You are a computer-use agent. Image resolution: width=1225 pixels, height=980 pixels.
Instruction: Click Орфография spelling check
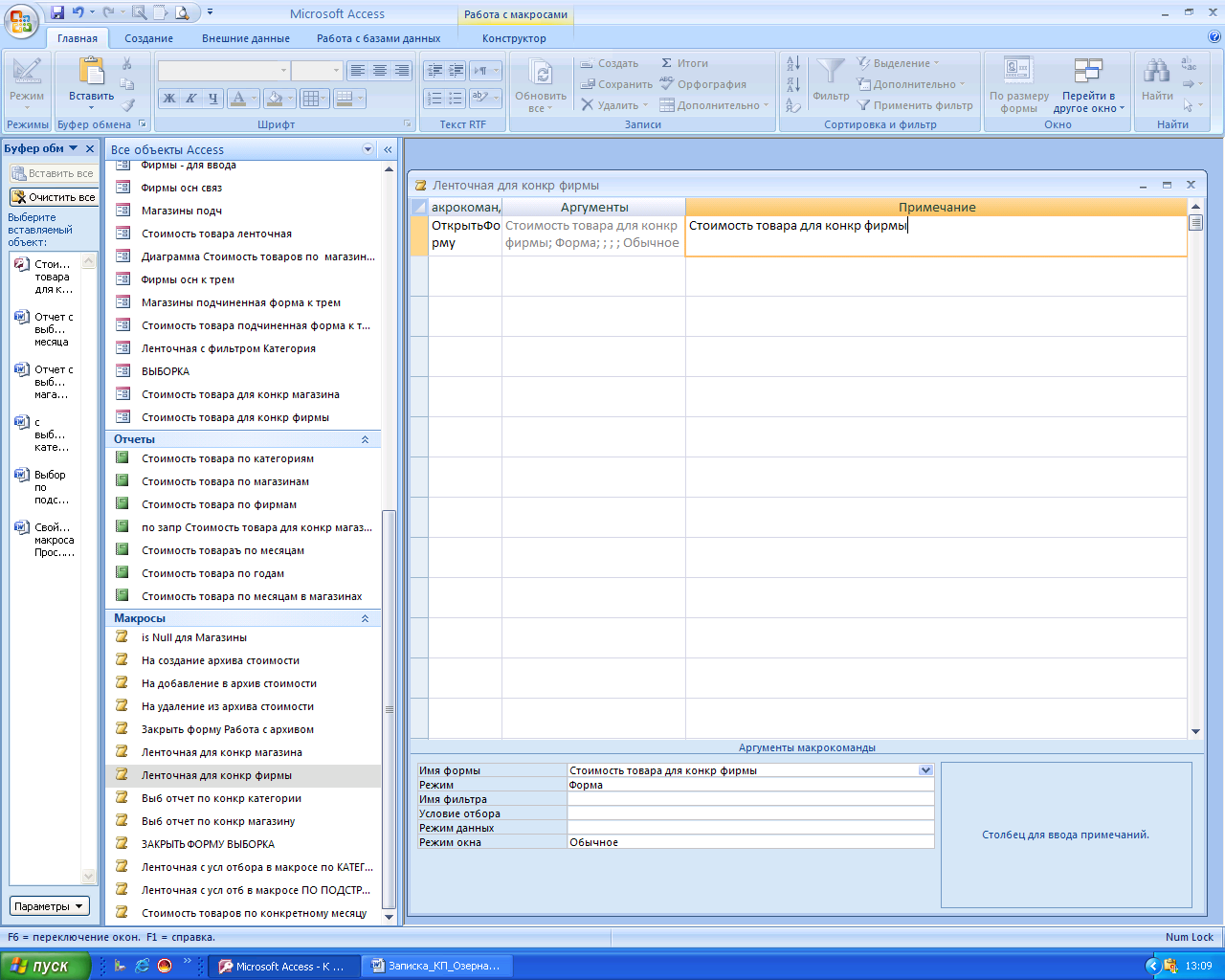point(703,84)
